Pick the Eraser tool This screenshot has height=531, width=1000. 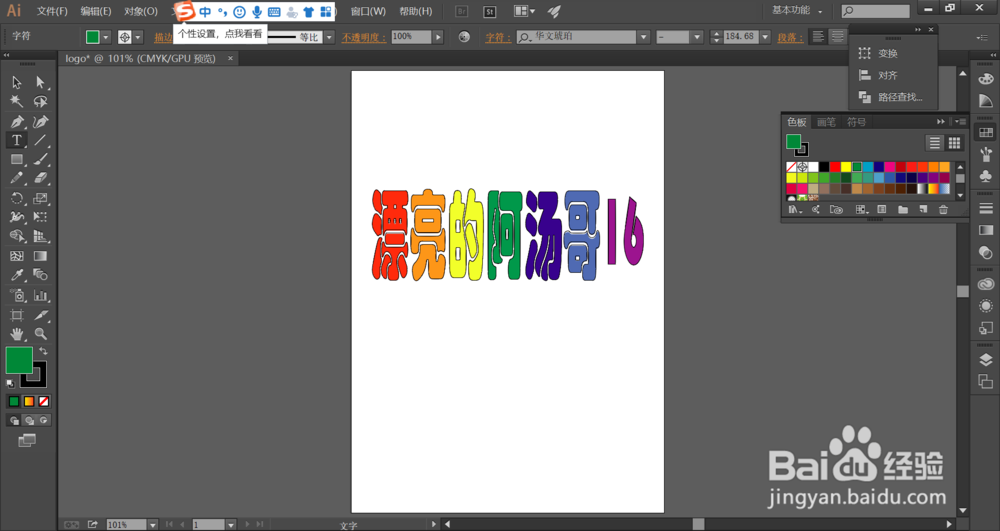point(40,178)
